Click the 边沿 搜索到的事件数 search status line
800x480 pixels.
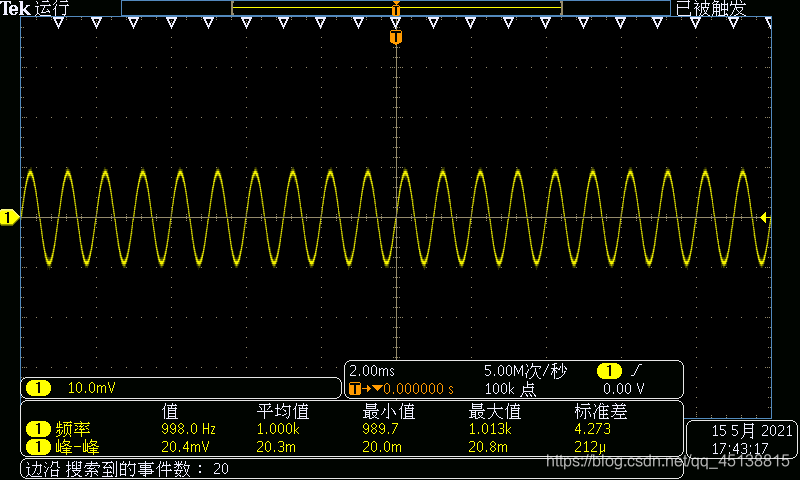pyautogui.click(x=127, y=469)
